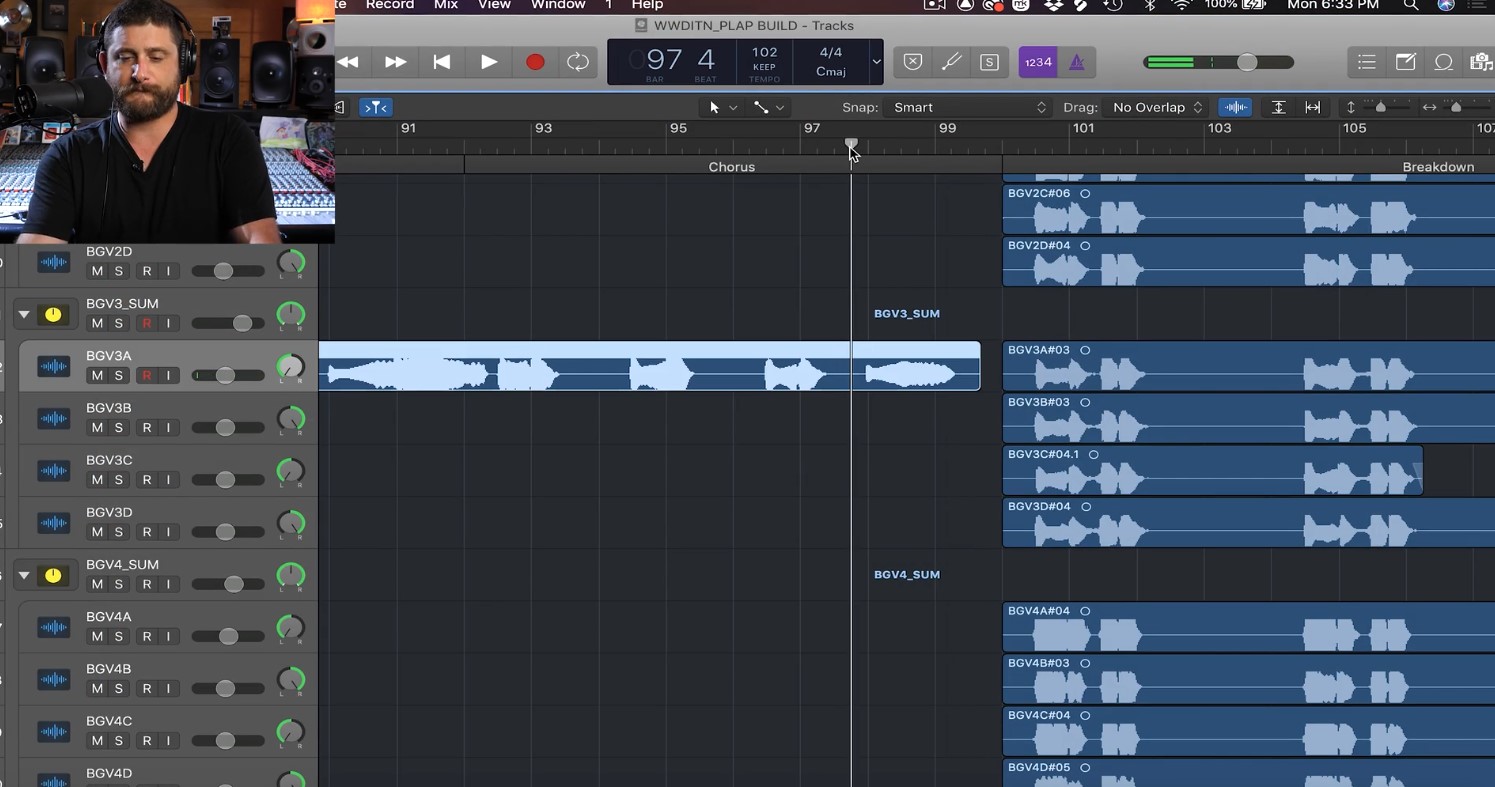This screenshot has height=787, width=1495.
Task: Select the BGV2C#06 audio region
Action: pyautogui.click(x=1249, y=209)
